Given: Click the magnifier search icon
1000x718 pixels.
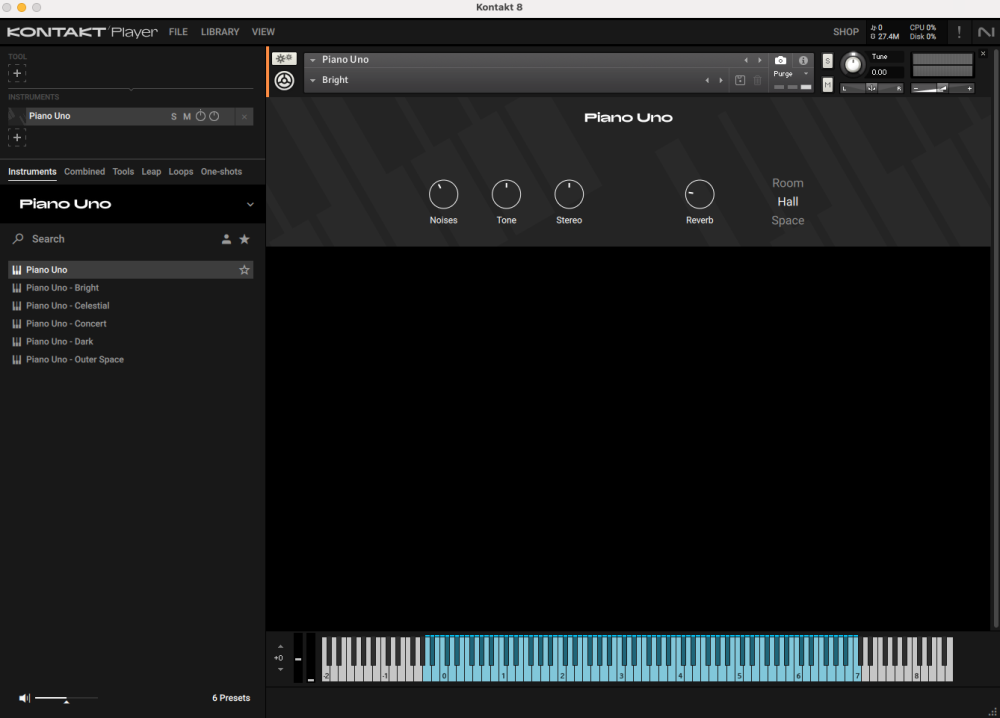Looking at the screenshot, I should click(x=18, y=238).
